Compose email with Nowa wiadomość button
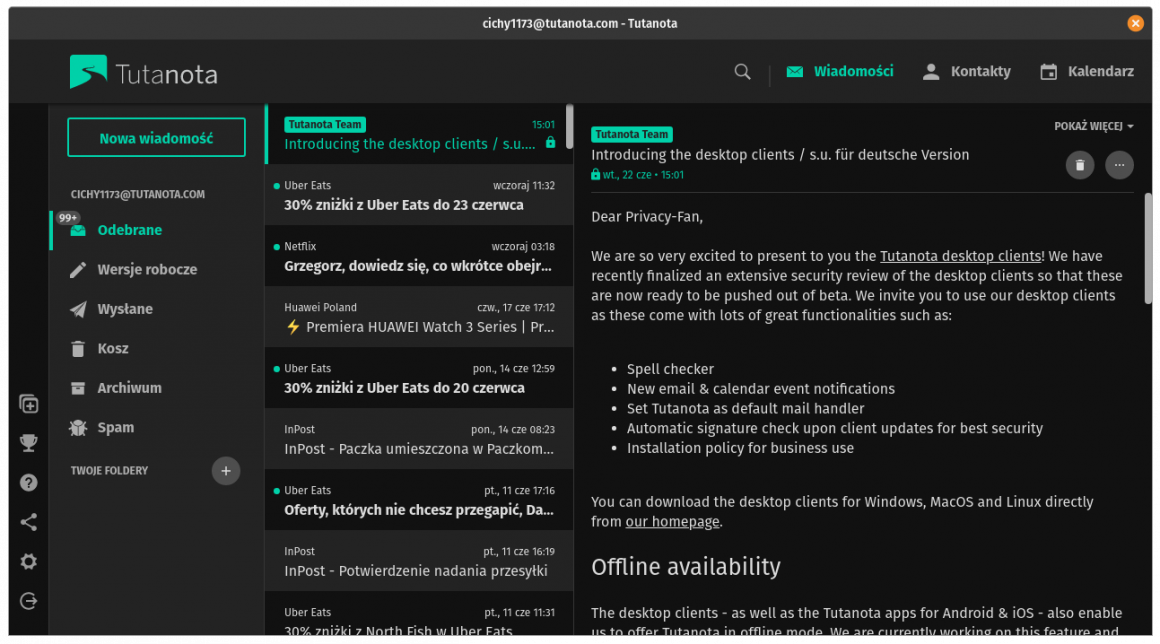This screenshot has height=644, width=1160. point(156,138)
